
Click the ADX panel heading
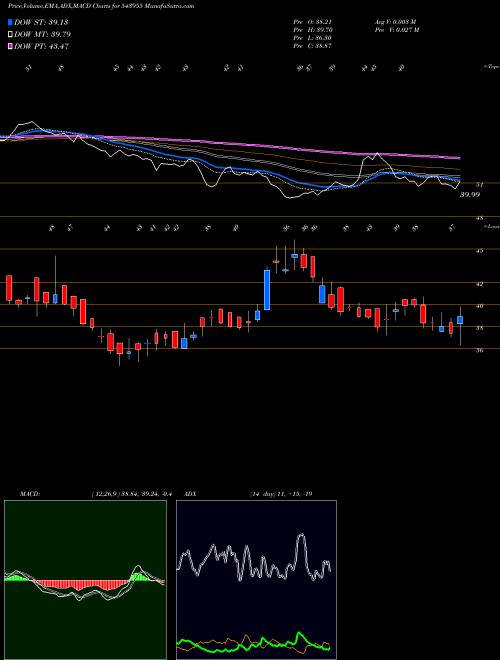[x=190, y=494]
